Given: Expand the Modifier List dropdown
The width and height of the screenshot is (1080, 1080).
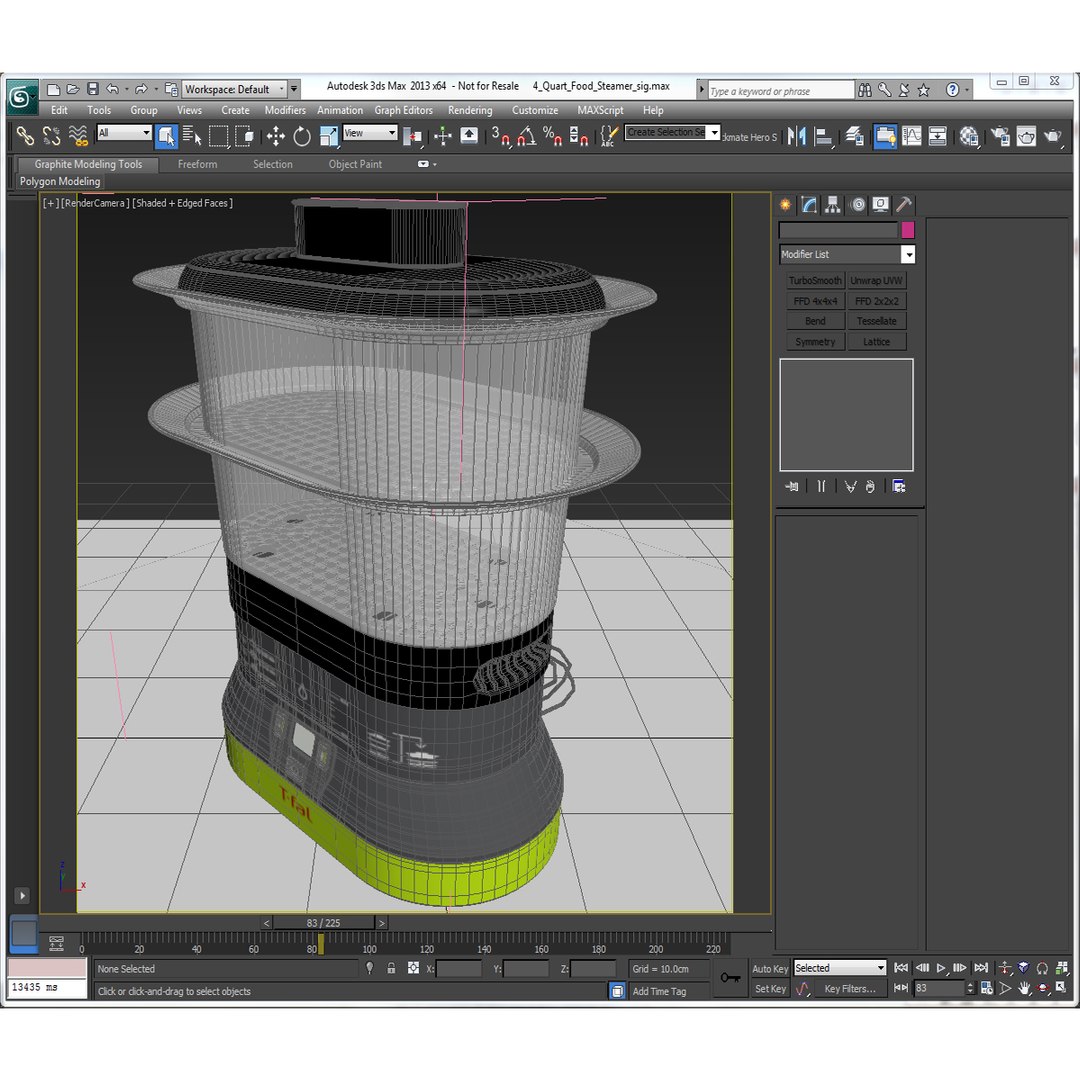Looking at the screenshot, I should 847,254.
